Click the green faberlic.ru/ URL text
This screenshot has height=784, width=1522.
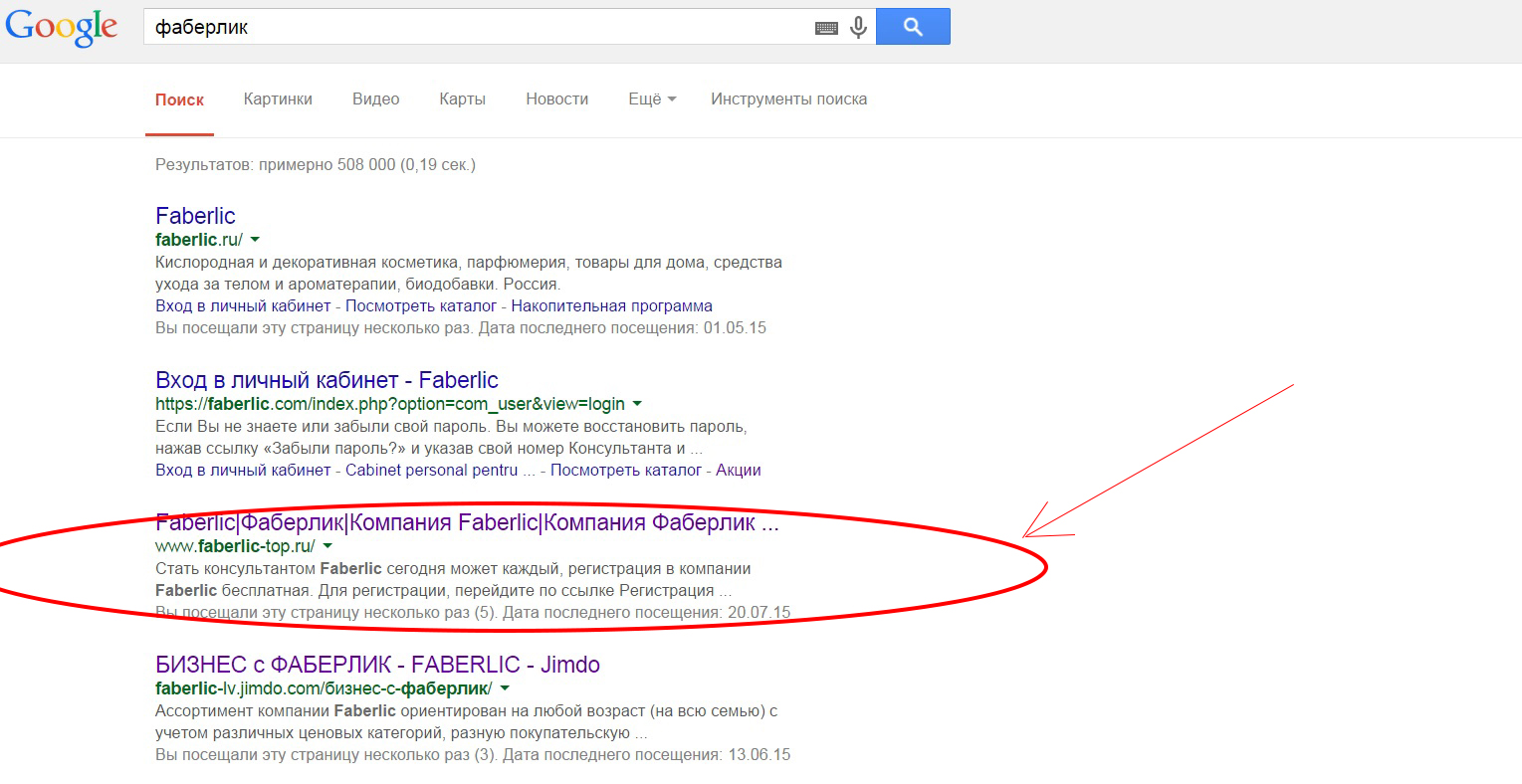199,240
